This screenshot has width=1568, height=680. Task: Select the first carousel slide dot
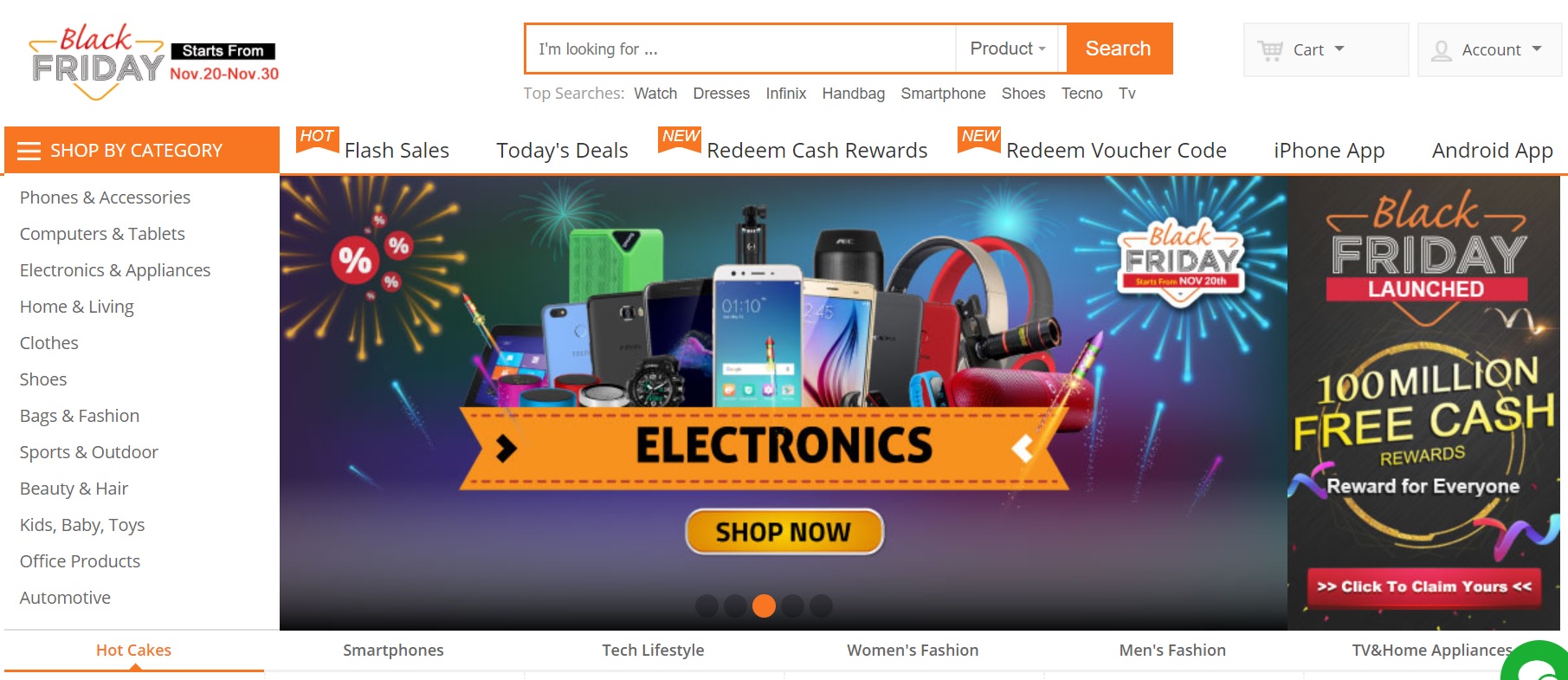[707, 606]
